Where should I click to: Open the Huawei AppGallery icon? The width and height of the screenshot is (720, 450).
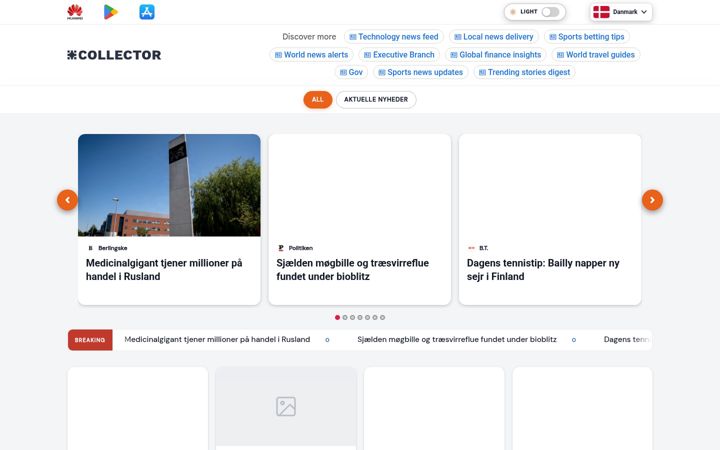[x=75, y=12]
